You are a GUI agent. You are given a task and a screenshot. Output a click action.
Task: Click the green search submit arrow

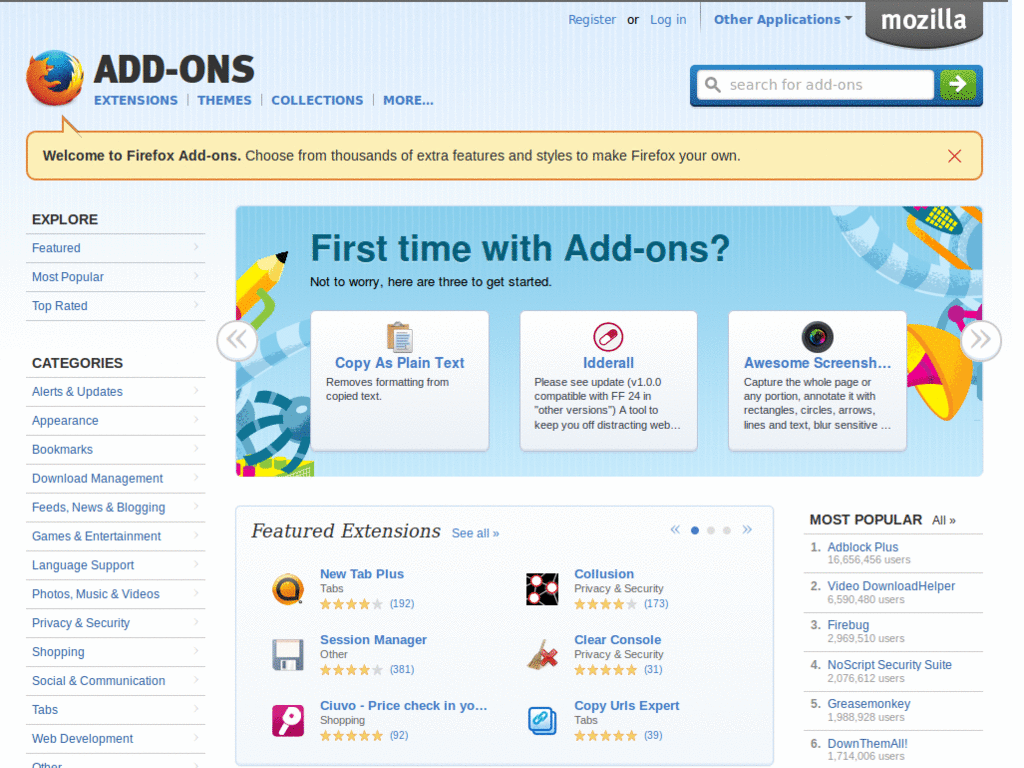[957, 84]
